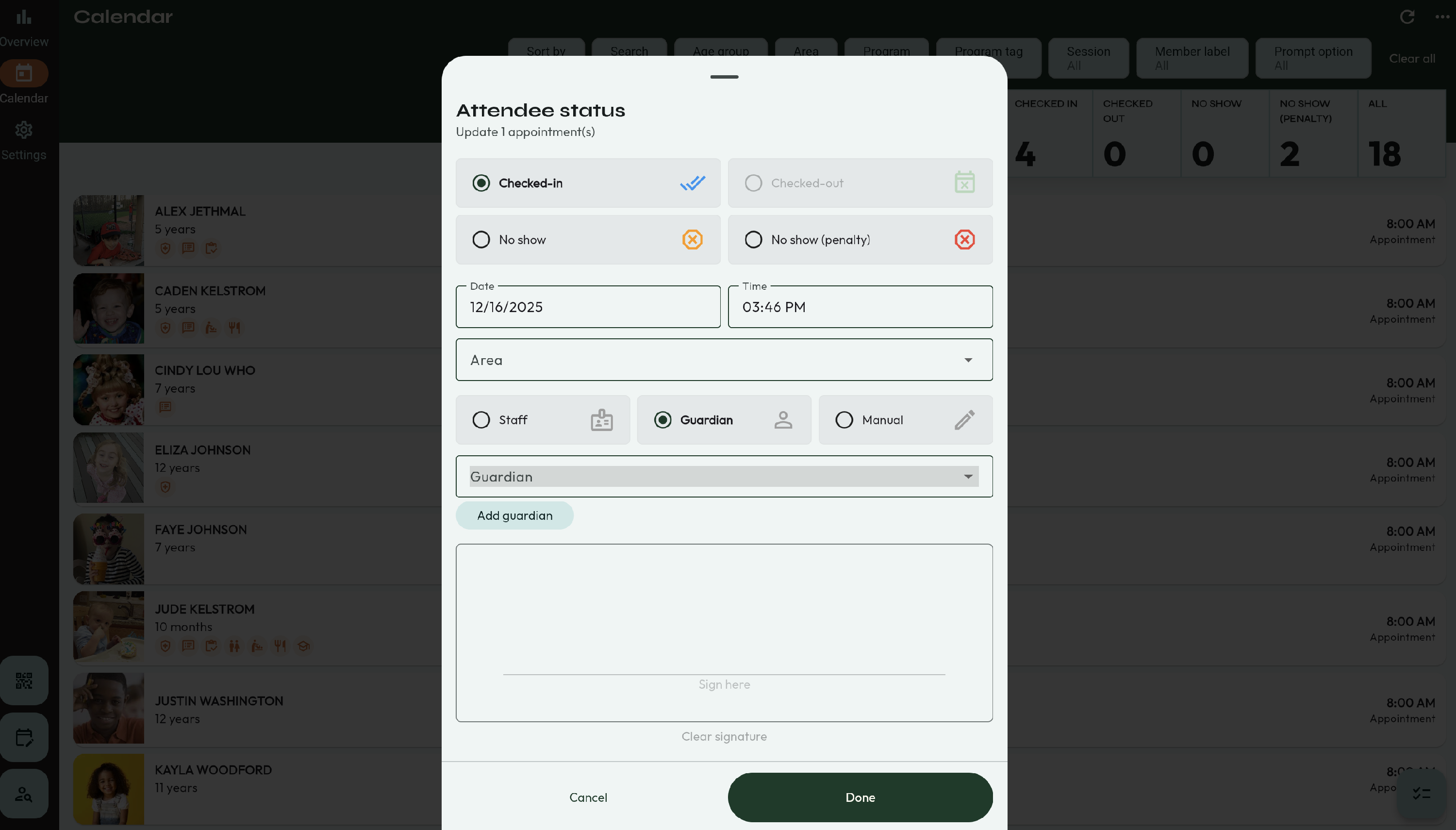Click the refresh icon at top right

[x=1407, y=17]
